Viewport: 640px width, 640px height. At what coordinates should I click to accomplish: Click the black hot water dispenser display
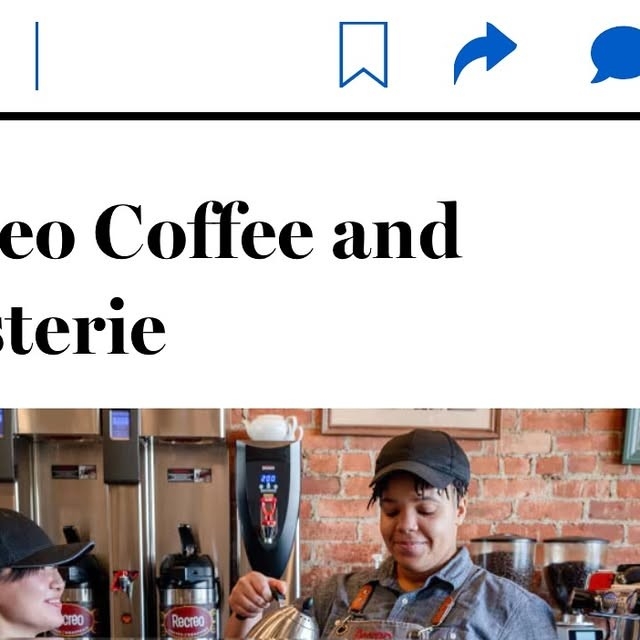(268, 478)
